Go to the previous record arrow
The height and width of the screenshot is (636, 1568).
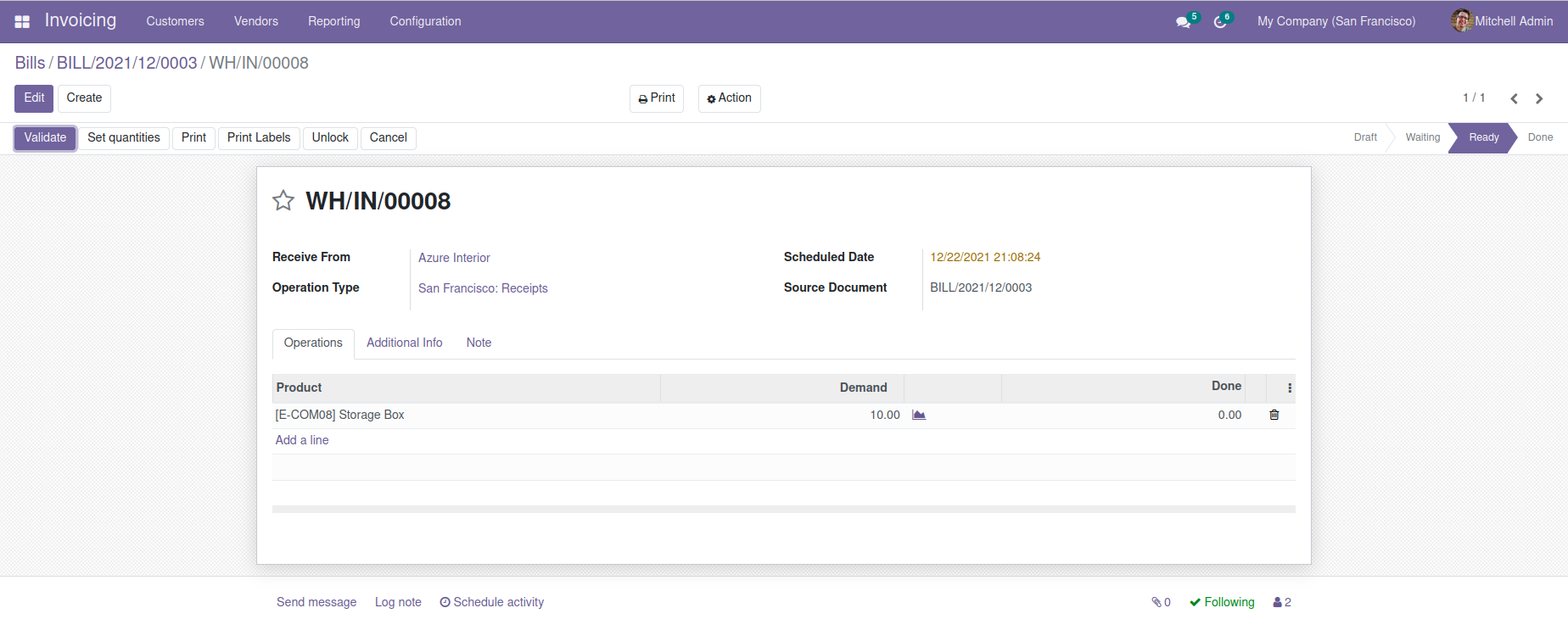coord(1514,98)
